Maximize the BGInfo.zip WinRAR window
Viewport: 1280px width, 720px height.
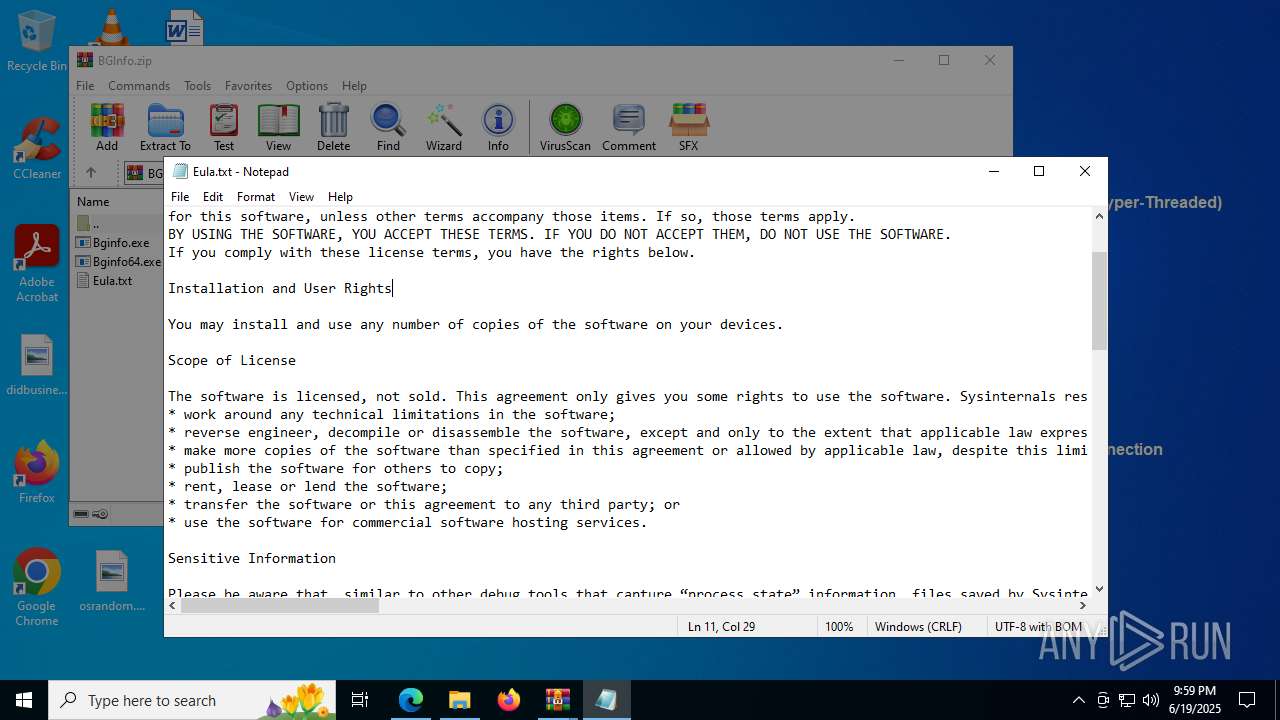pos(943,60)
